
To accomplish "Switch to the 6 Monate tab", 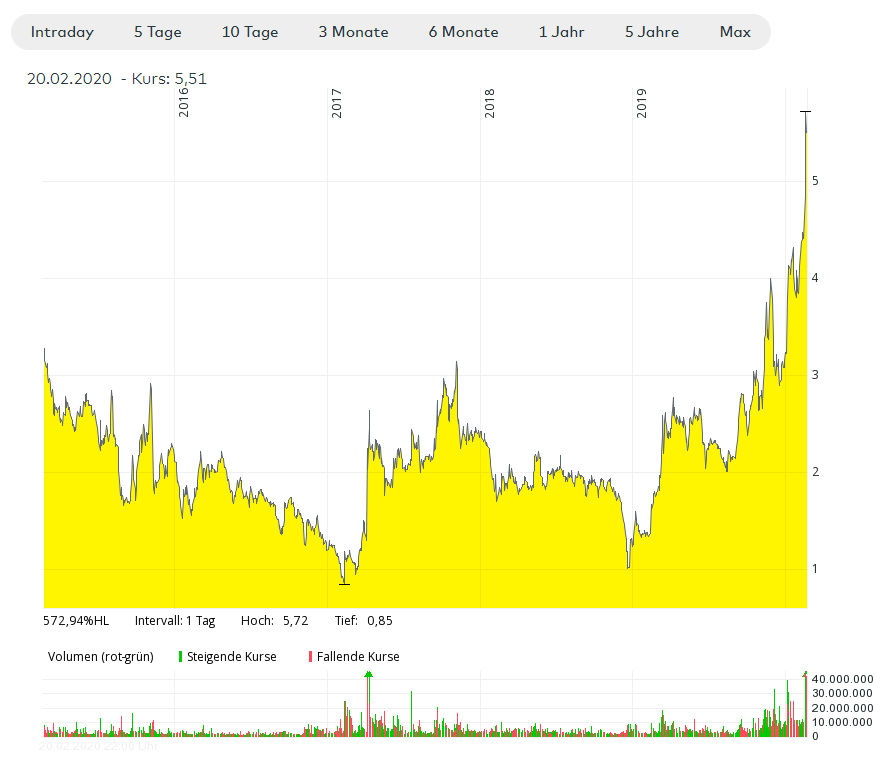I will pyautogui.click(x=463, y=31).
